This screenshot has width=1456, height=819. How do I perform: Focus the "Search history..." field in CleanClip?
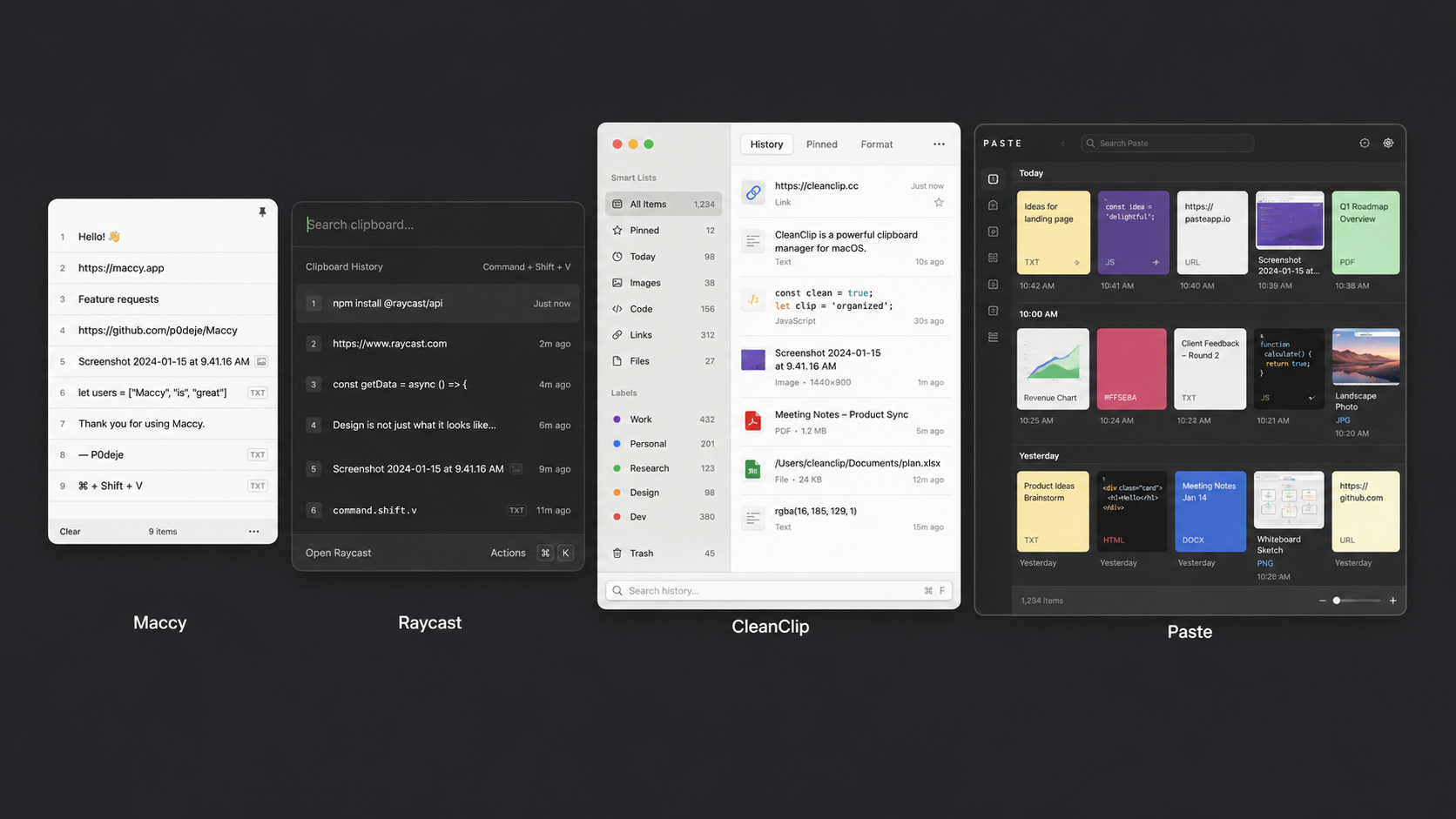click(x=779, y=590)
